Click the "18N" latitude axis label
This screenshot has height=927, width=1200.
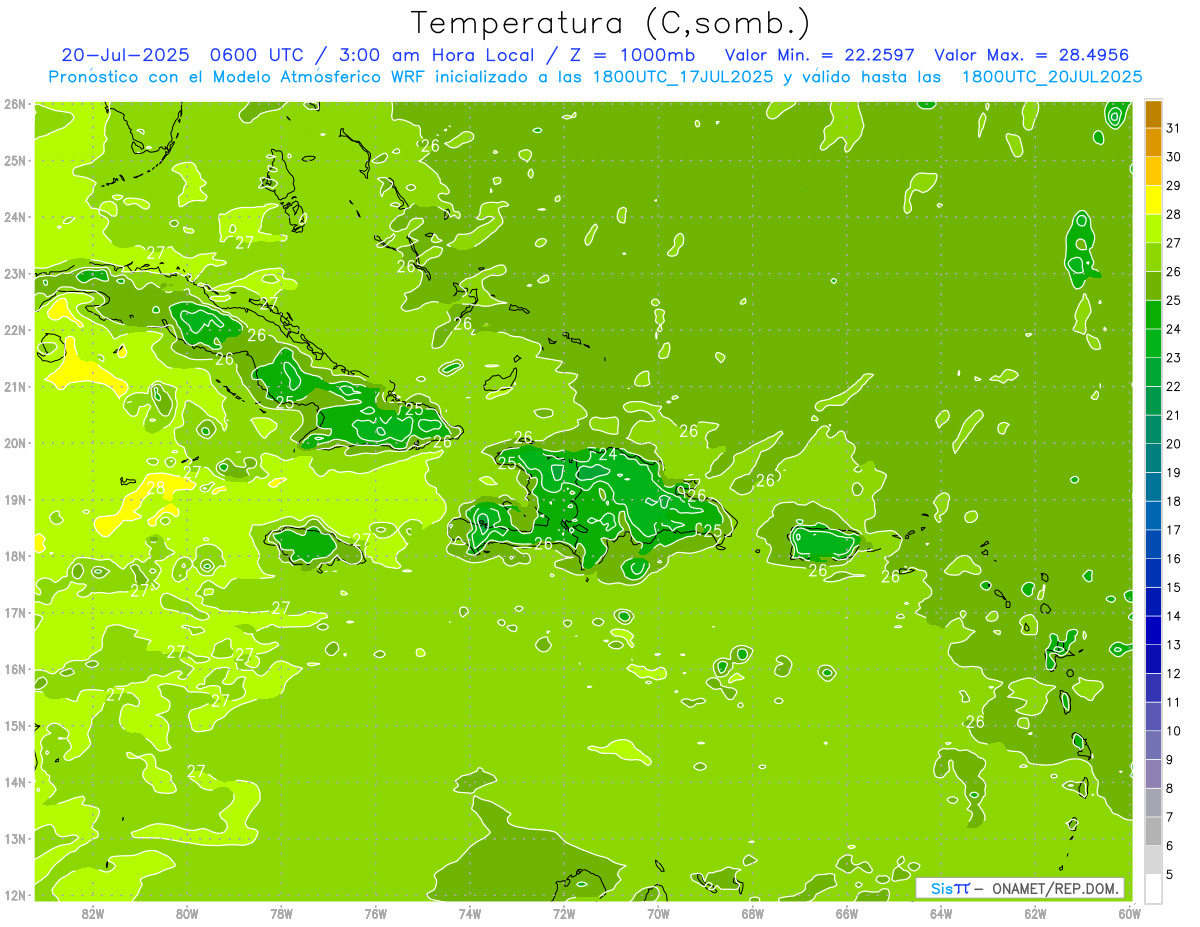pyautogui.click(x=14, y=556)
